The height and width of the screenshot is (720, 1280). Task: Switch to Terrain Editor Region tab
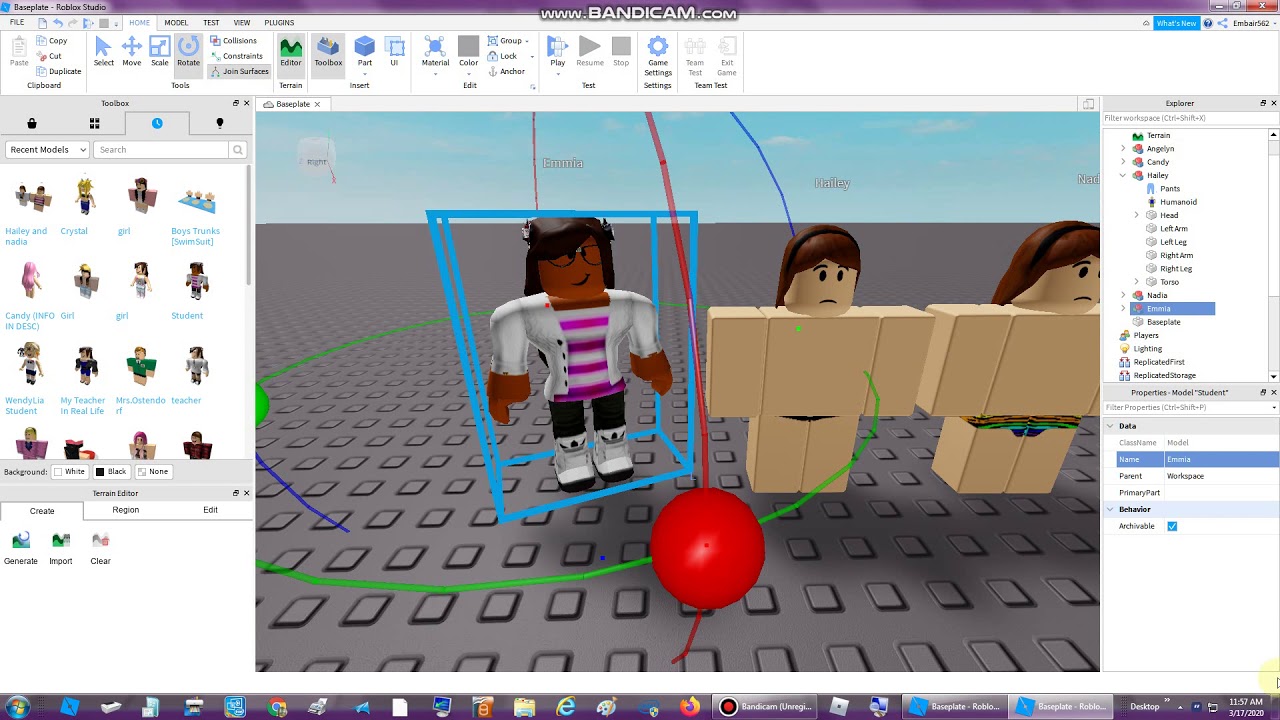126,510
